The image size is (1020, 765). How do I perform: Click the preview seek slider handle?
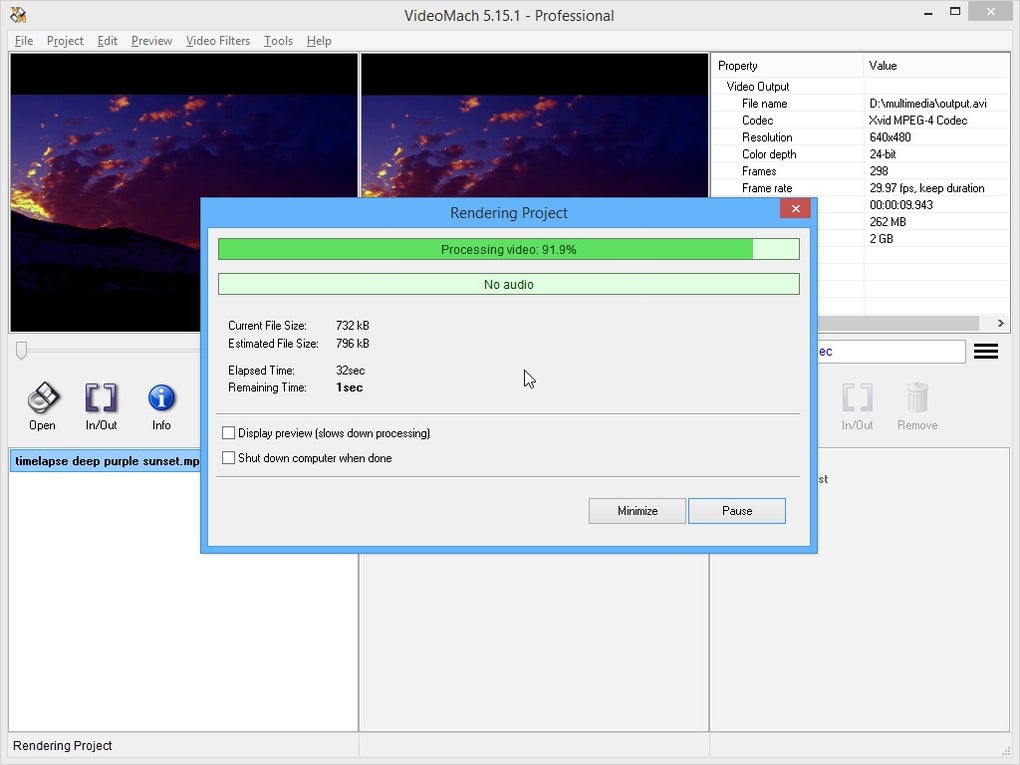pyautogui.click(x=21, y=351)
